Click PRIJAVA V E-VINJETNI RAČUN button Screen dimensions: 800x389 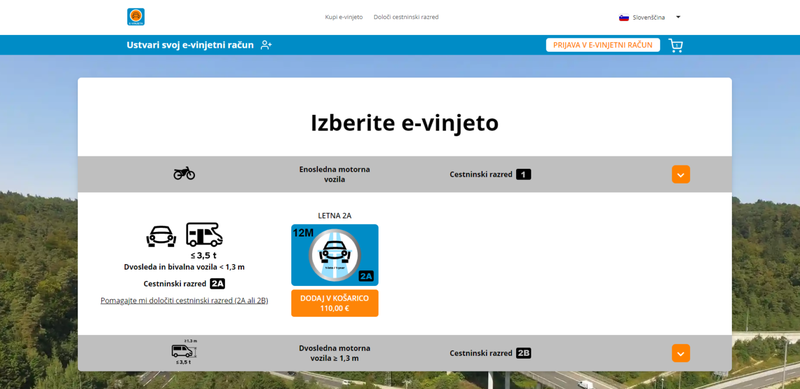603,45
